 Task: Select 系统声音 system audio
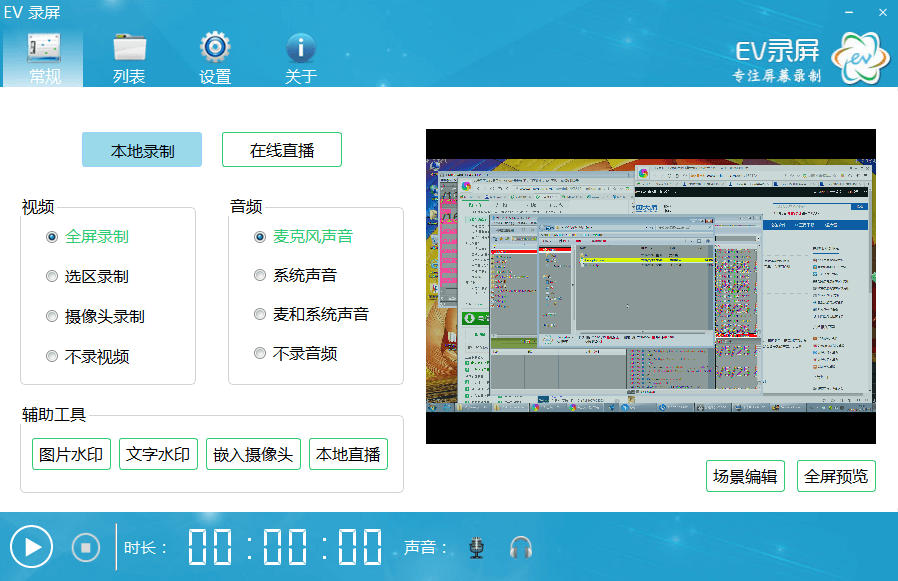coord(296,276)
